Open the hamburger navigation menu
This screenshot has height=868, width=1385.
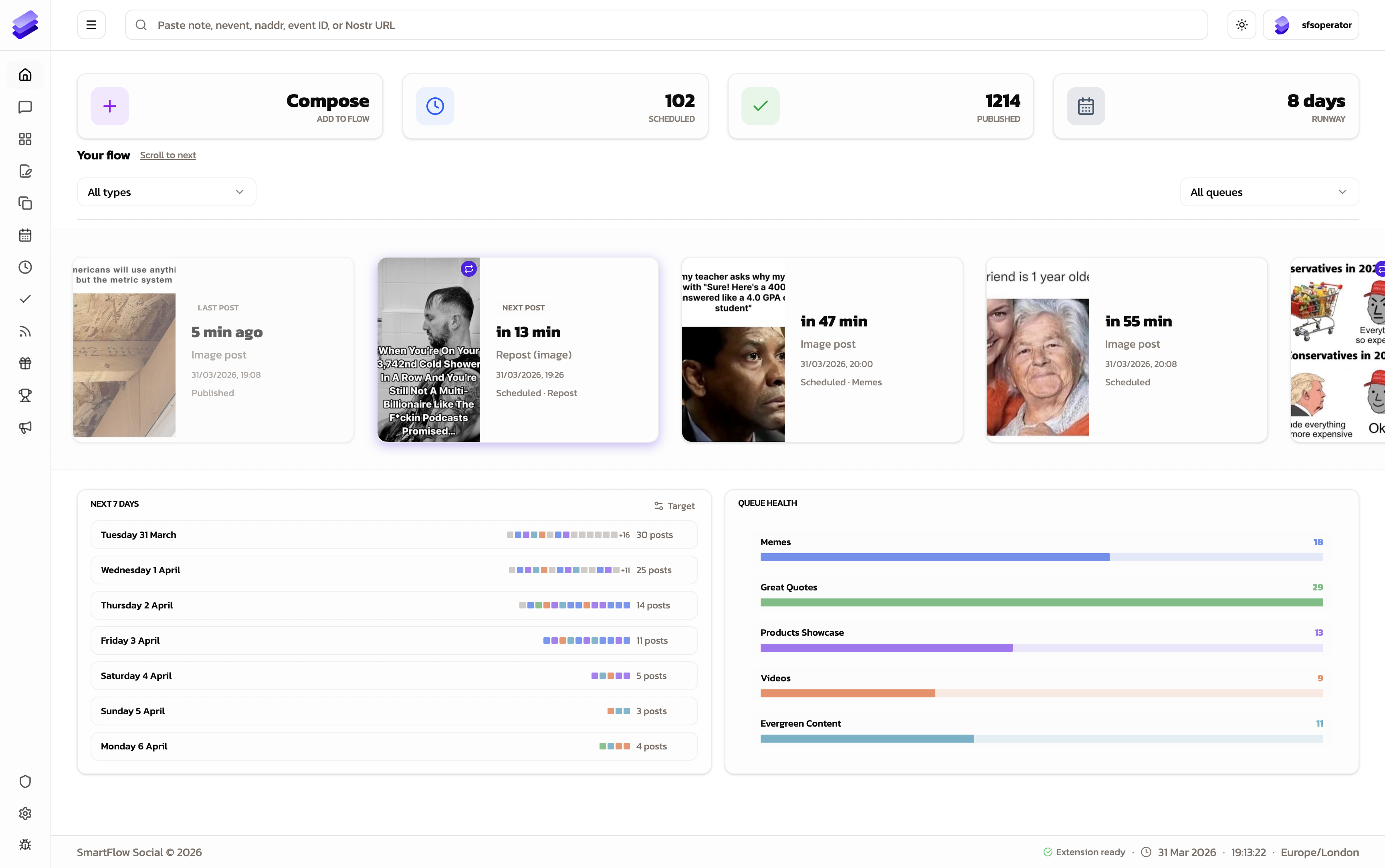(x=91, y=24)
